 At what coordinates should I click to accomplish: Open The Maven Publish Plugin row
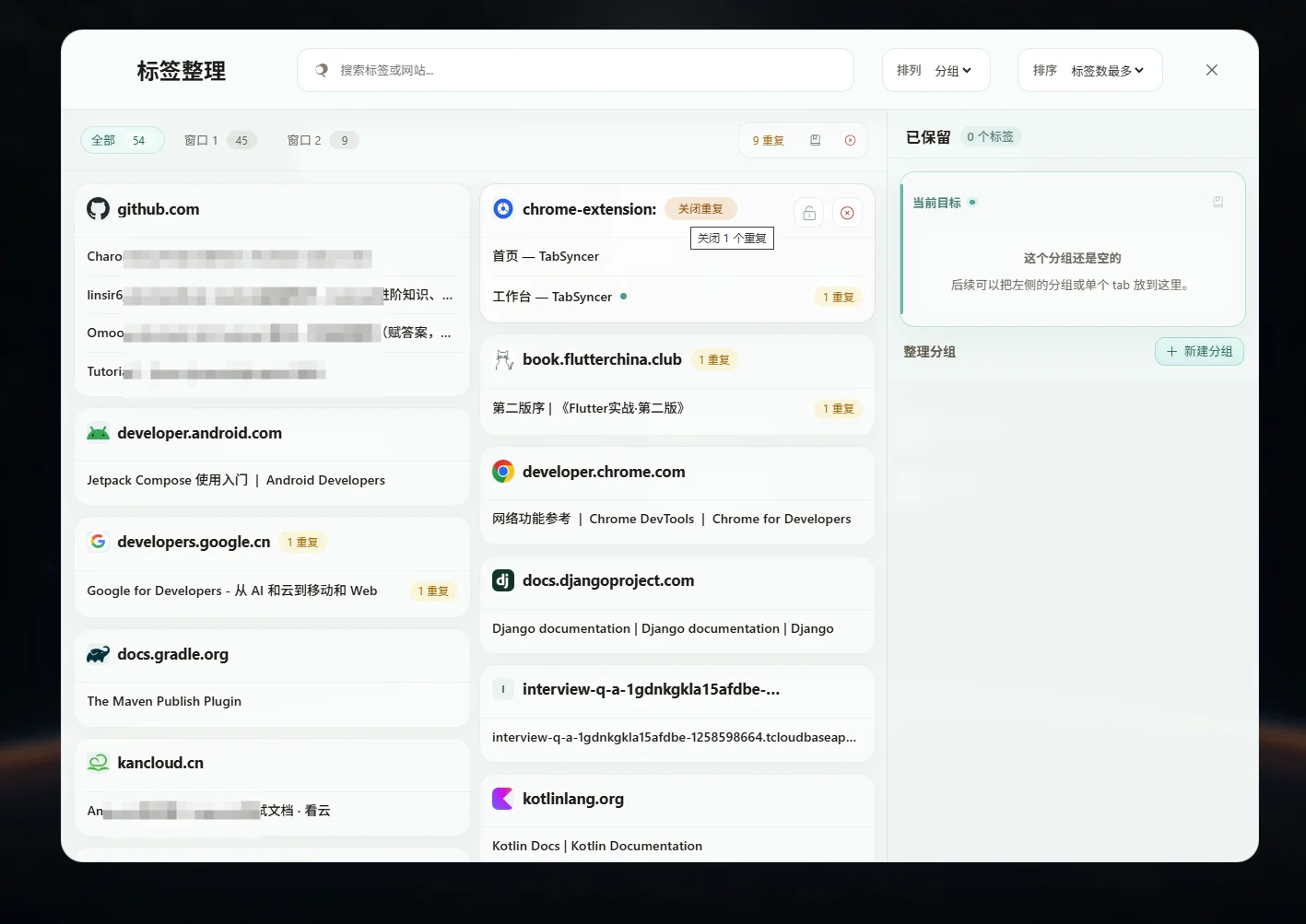(272, 701)
